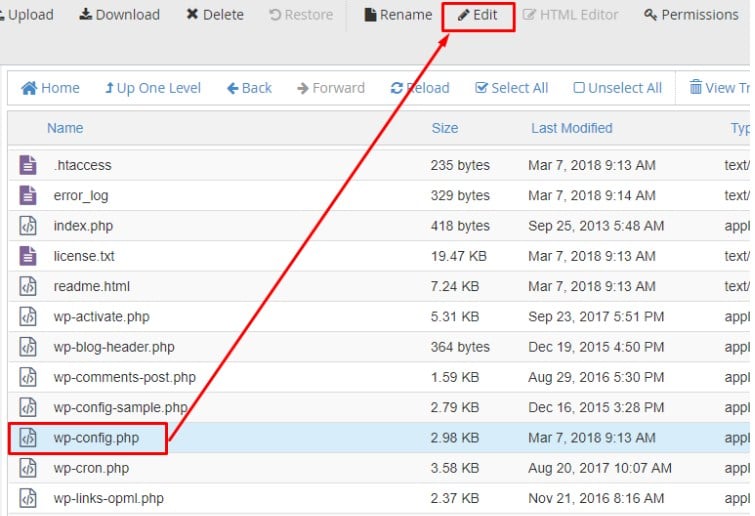This screenshot has width=755, height=516.
Task: Select the license.txt file name
Action: (84, 256)
